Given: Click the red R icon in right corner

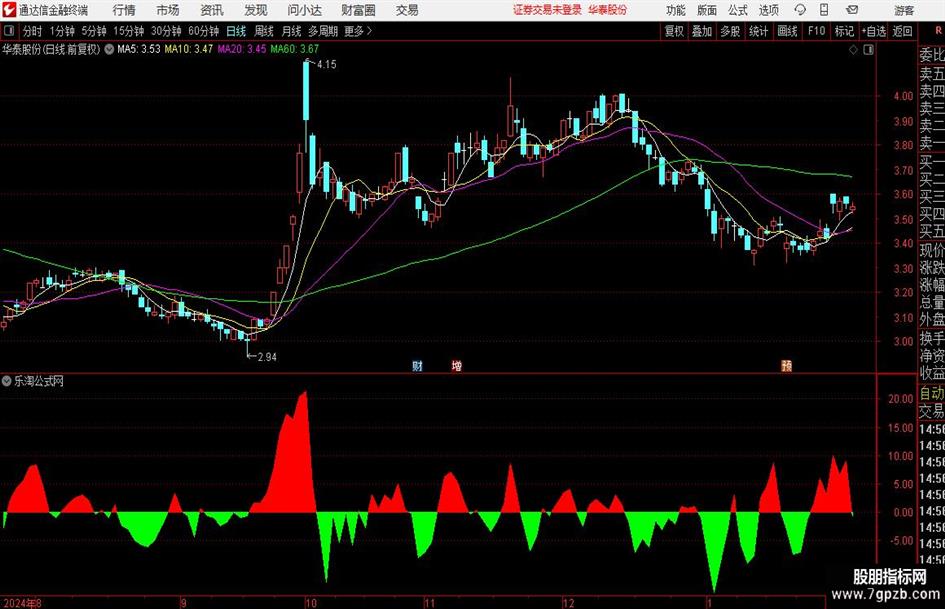Looking at the screenshot, I should click(x=938, y=31).
